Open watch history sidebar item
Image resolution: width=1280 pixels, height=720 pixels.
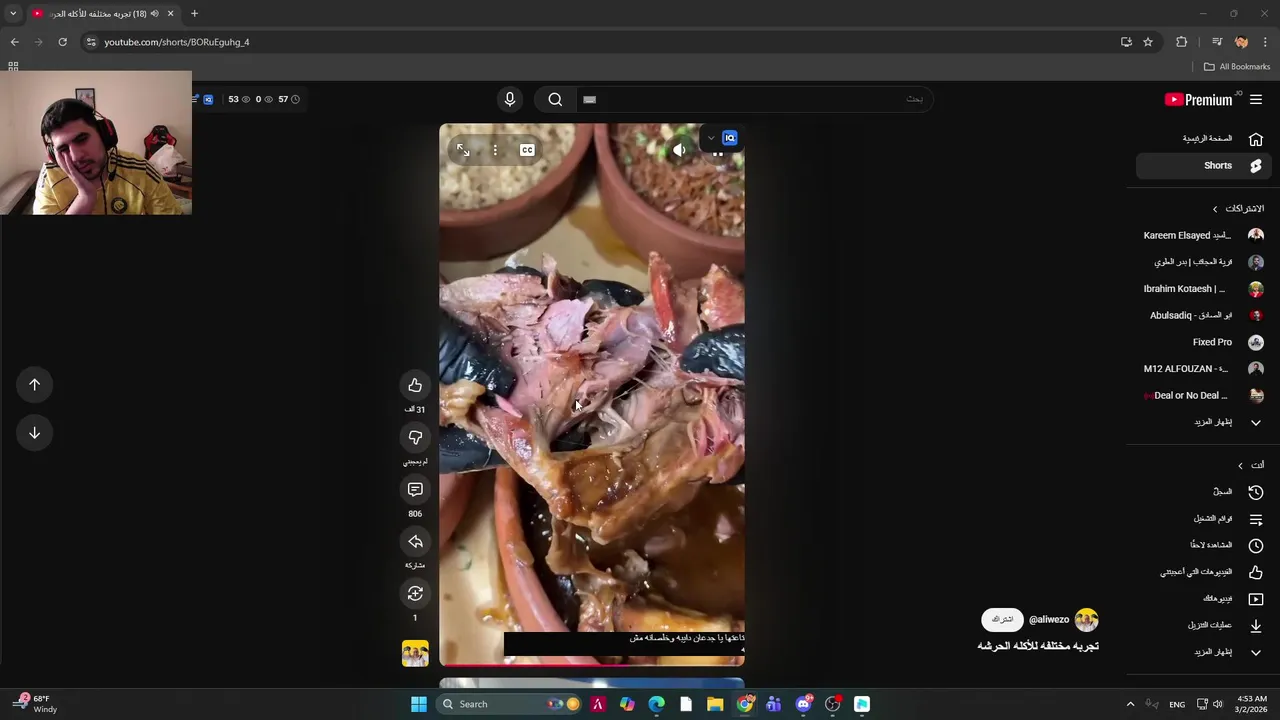[x=1203, y=492]
